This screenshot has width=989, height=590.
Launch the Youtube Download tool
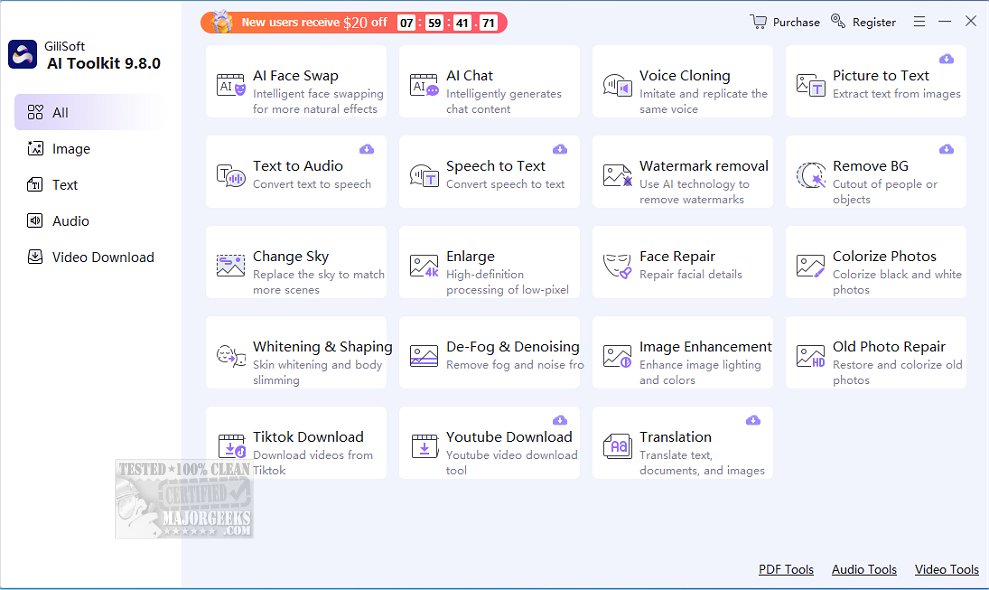point(490,443)
